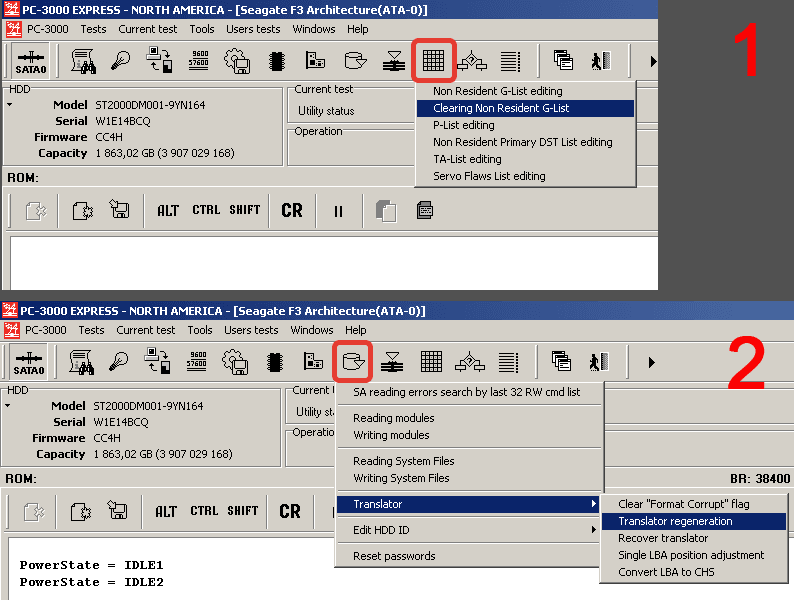Image resolution: width=794 pixels, height=600 pixels.
Task: Select Clearing Non Resident G-List
Action: point(525,108)
